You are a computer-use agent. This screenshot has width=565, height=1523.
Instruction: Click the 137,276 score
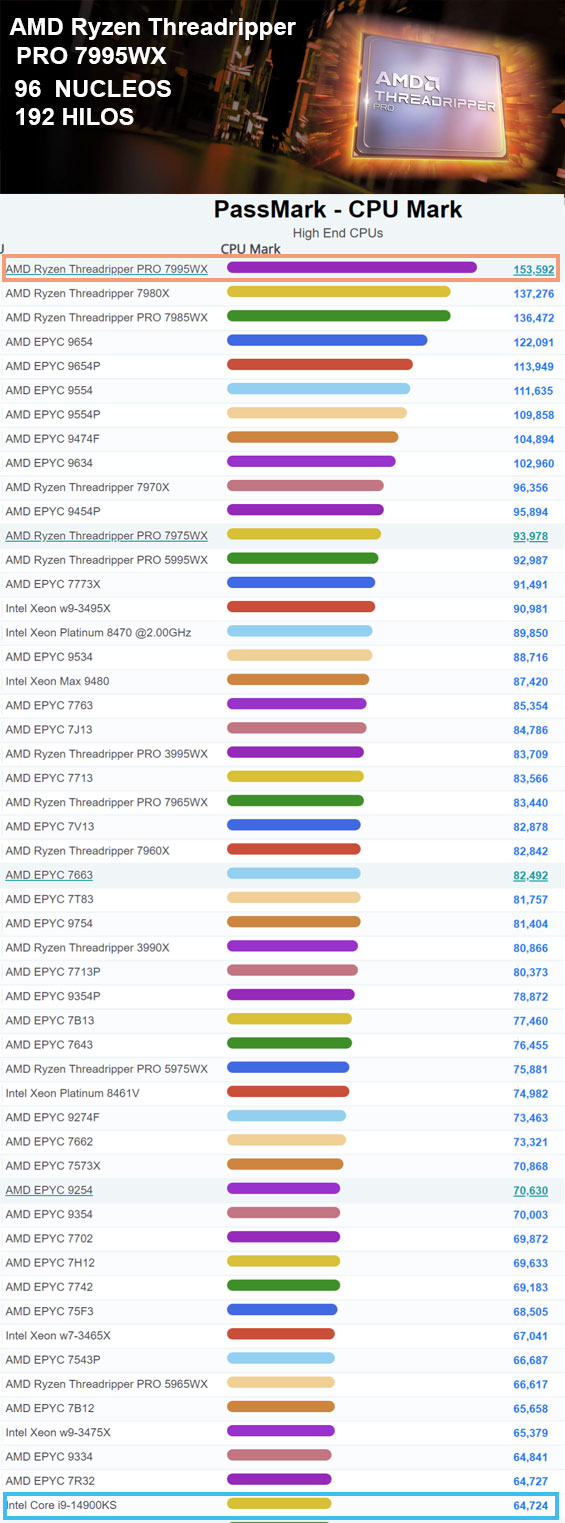(533, 294)
